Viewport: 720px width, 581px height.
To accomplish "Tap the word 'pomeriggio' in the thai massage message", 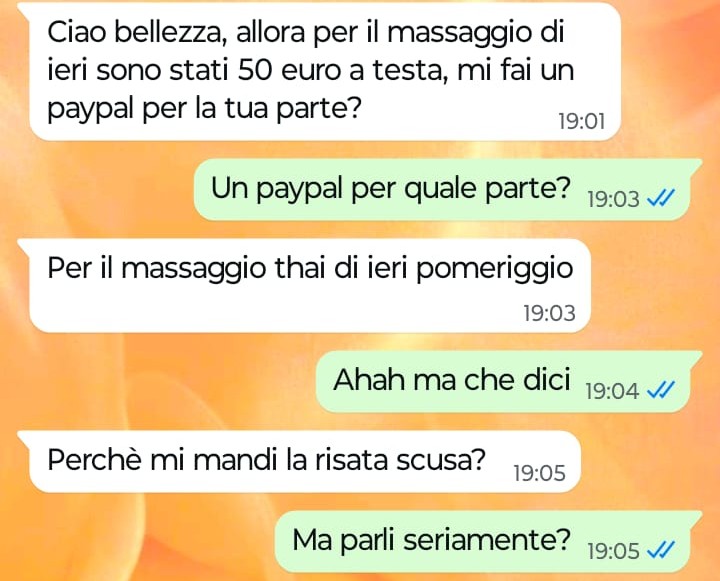I will point(495,269).
